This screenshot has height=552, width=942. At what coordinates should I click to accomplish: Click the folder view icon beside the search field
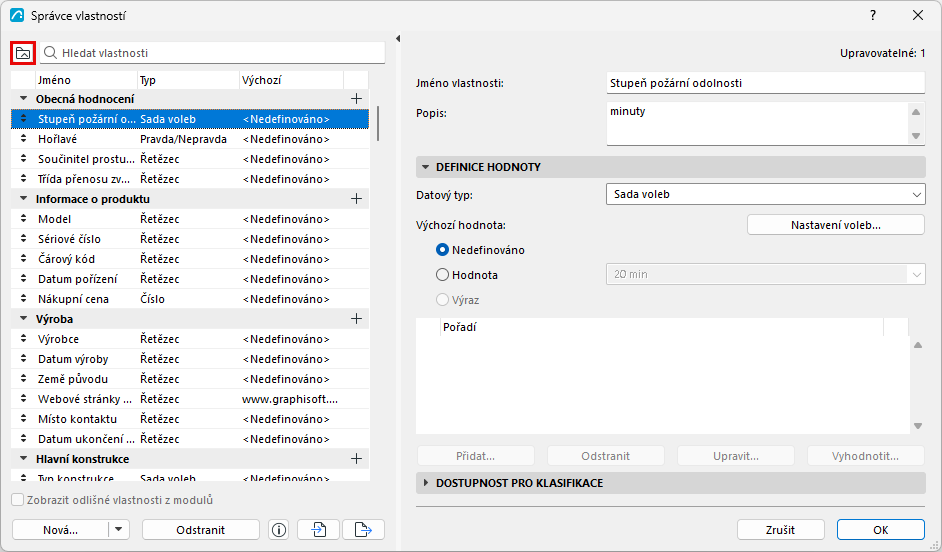(x=23, y=53)
